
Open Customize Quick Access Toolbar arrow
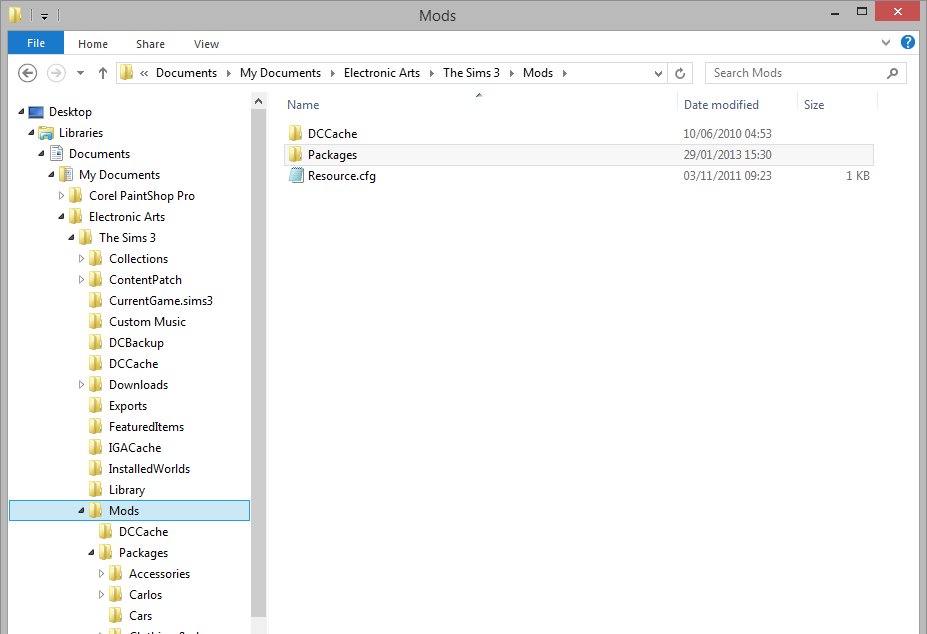(44, 16)
